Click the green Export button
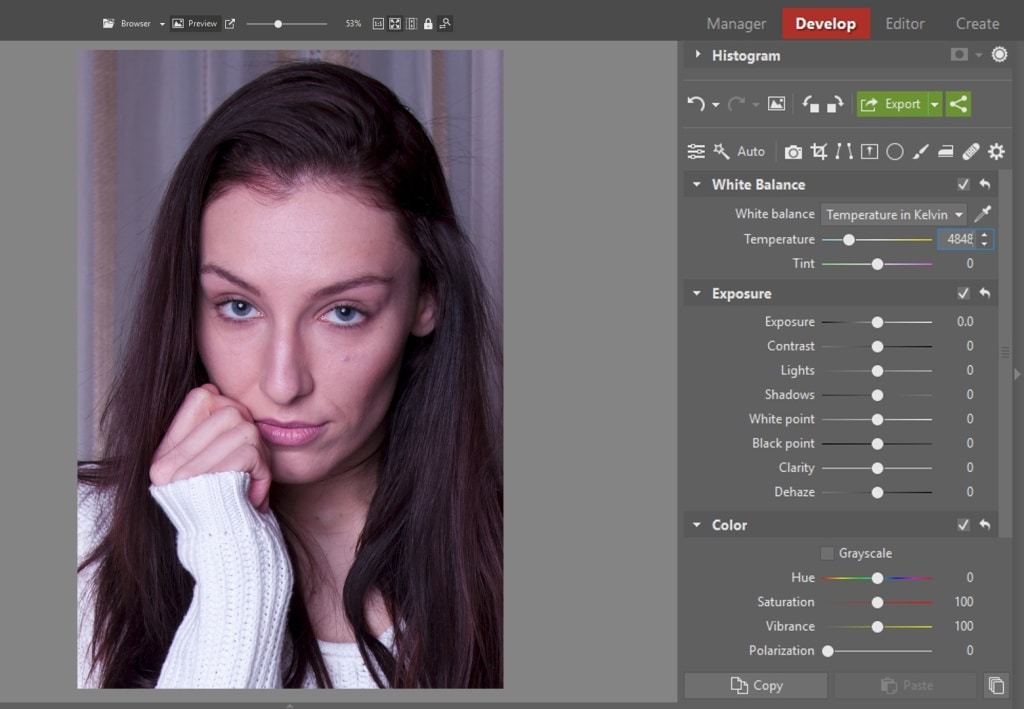The image size is (1024, 709). (x=897, y=103)
